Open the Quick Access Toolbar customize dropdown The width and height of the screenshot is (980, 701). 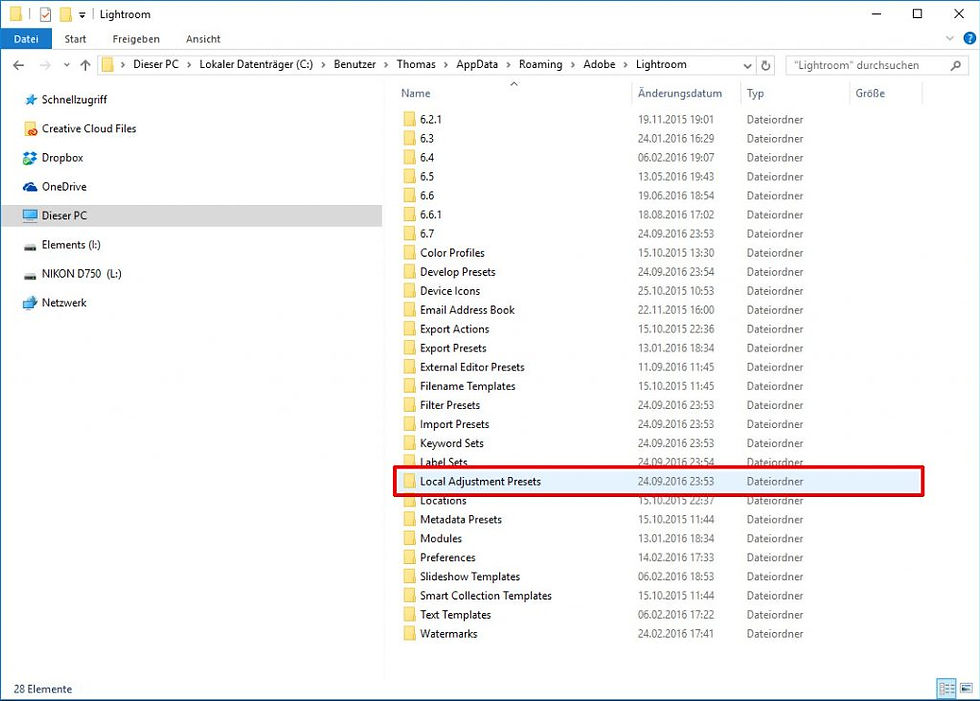point(82,14)
